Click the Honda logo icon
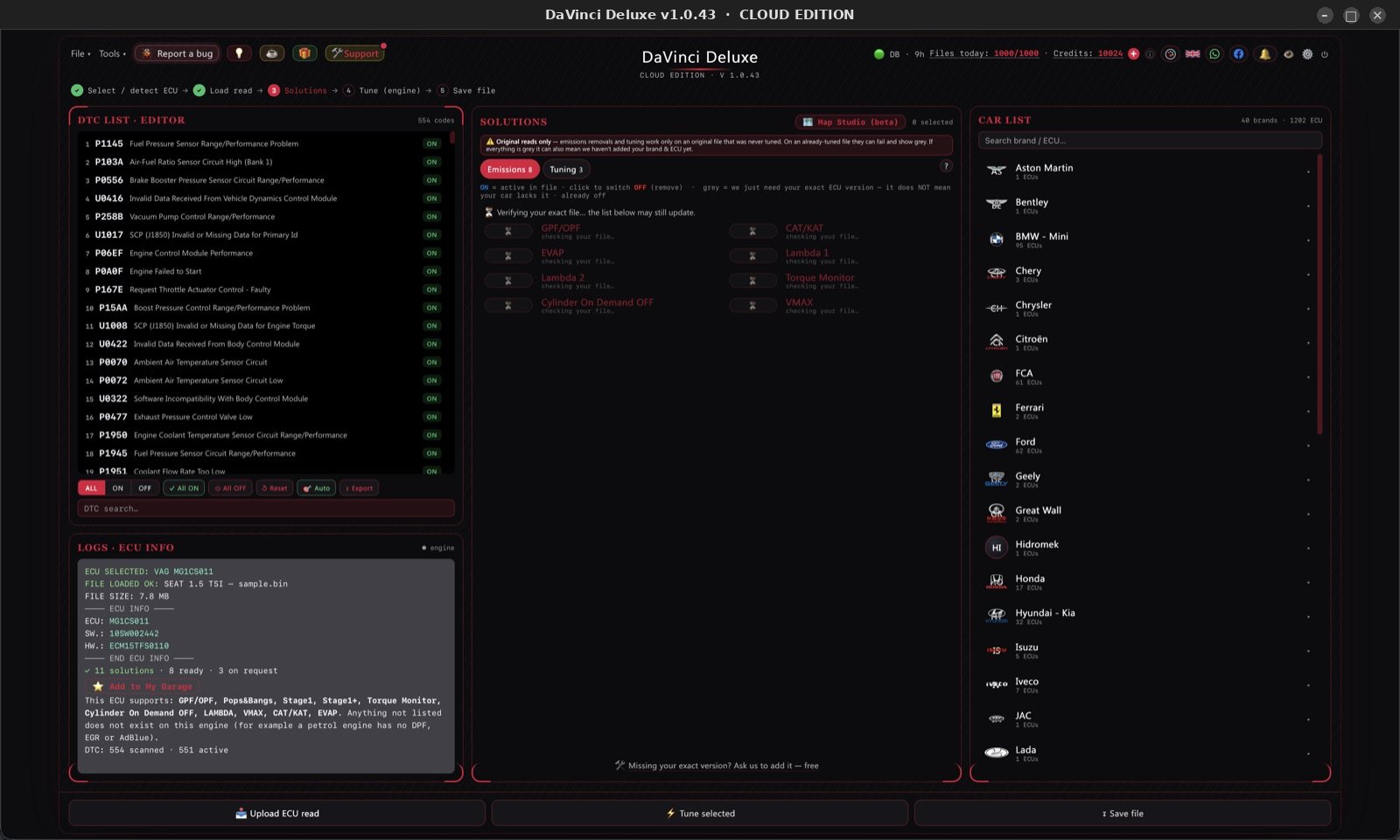Viewport: 1400px width, 840px height. pos(997,582)
